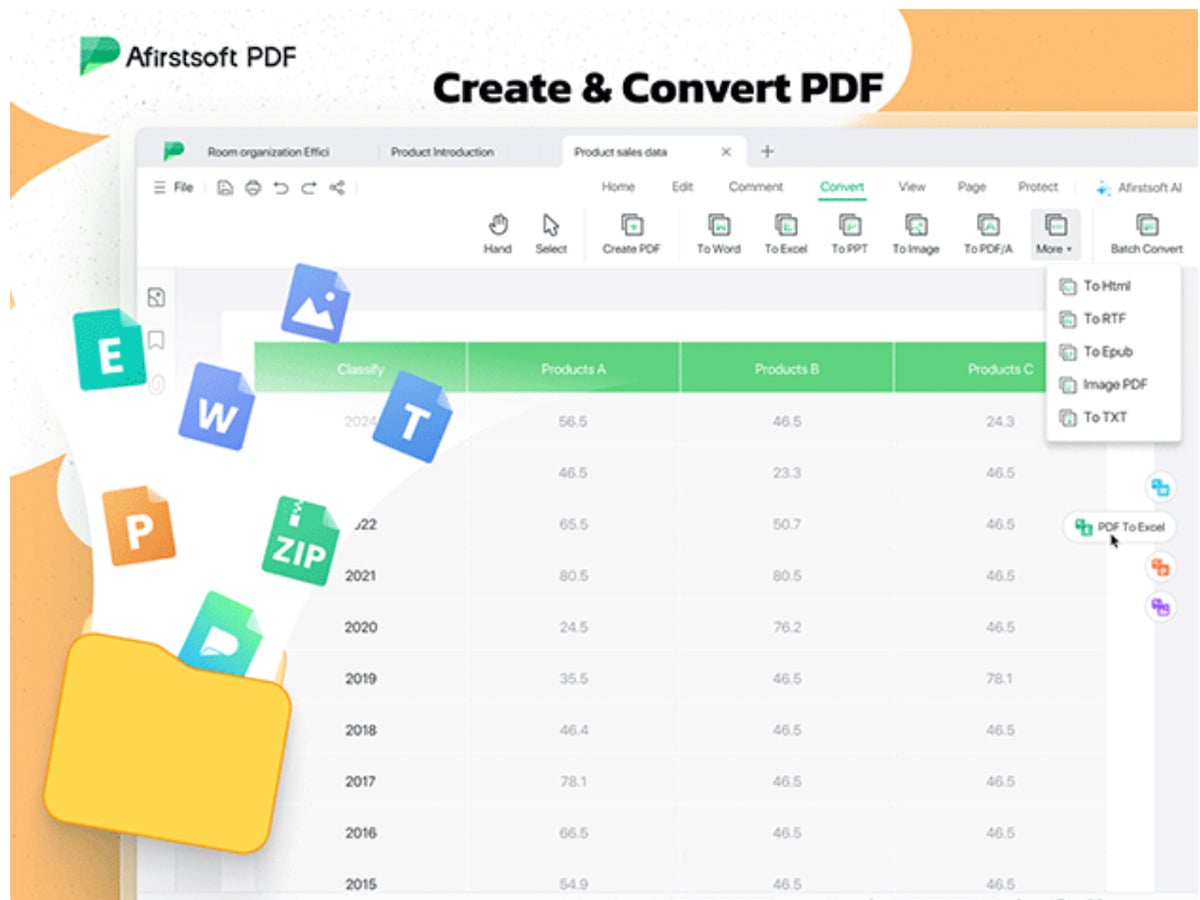Click the Create PDF icon

point(631,233)
